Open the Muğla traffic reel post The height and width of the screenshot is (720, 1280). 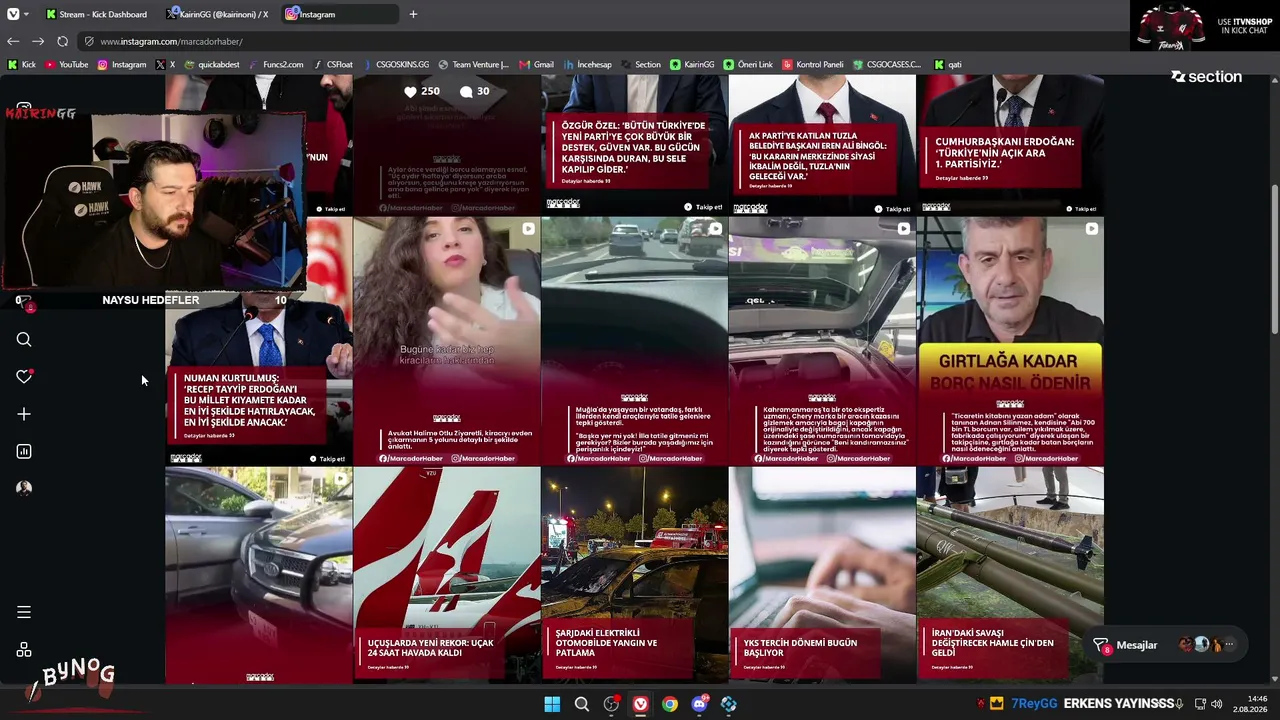tap(634, 341)
